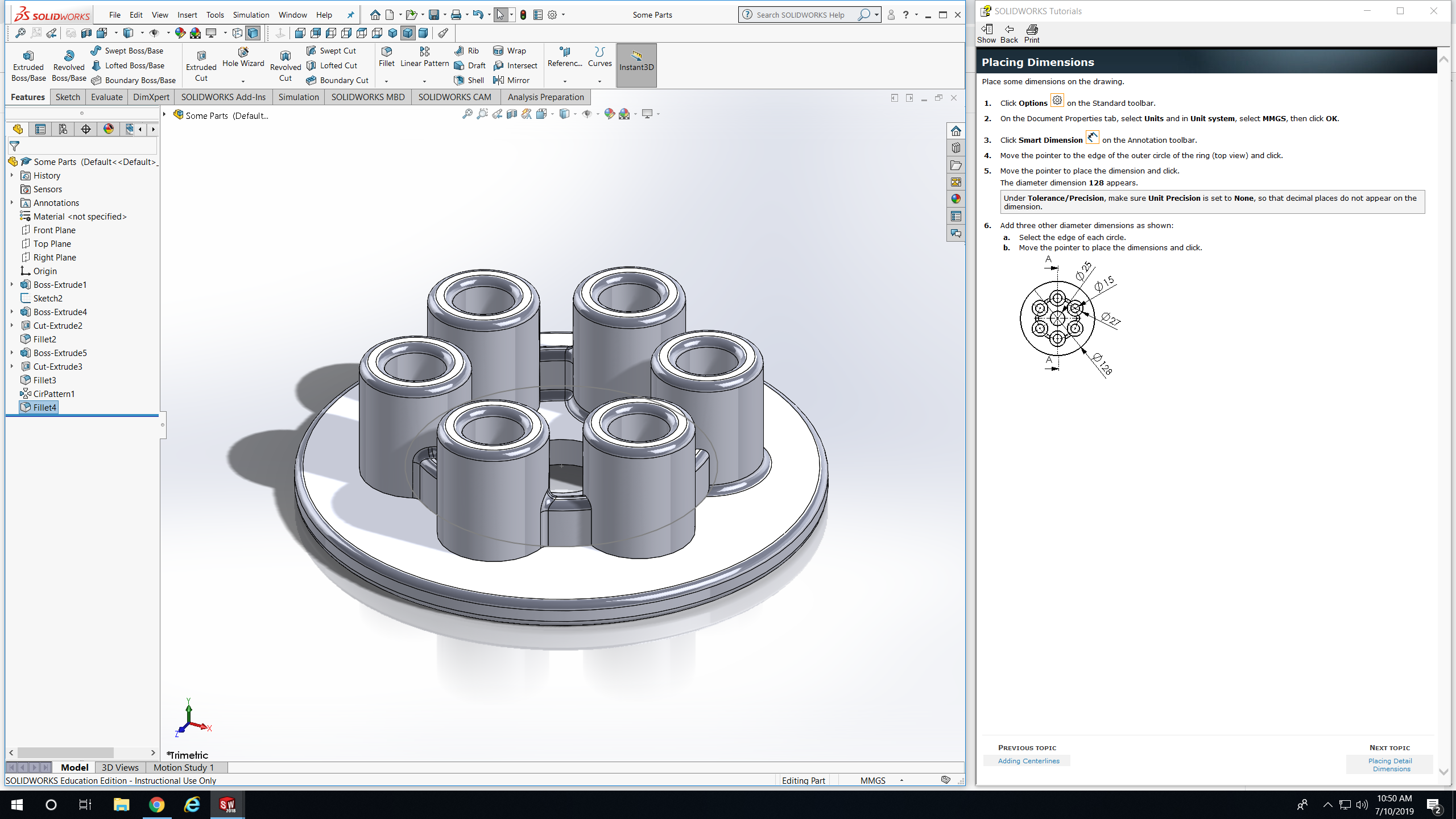The image size is (1456, 819).
Task: Click the Zoom to Fit icon
Action: (467, 114)
